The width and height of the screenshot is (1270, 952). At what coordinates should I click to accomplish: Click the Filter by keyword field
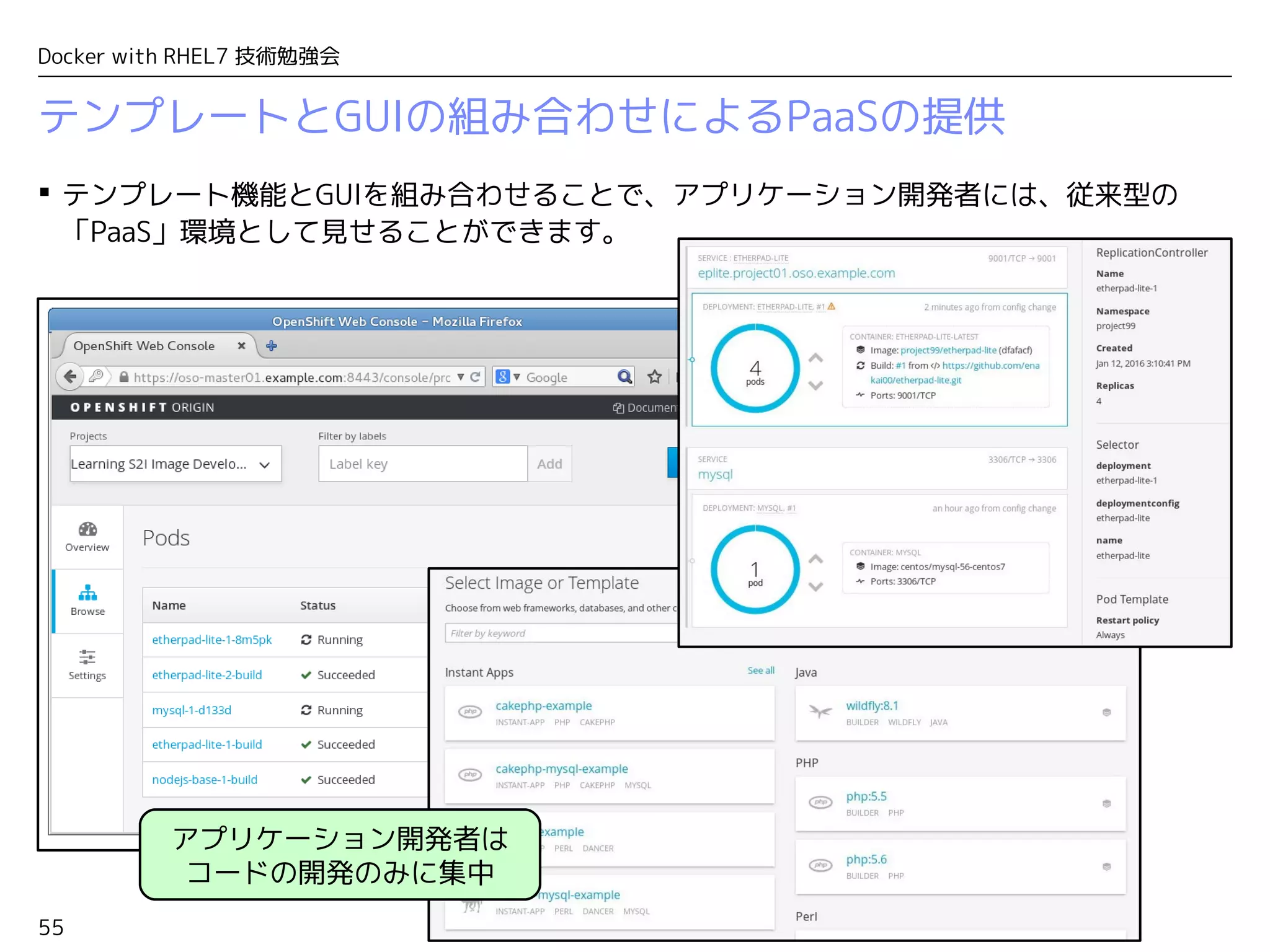561,633
